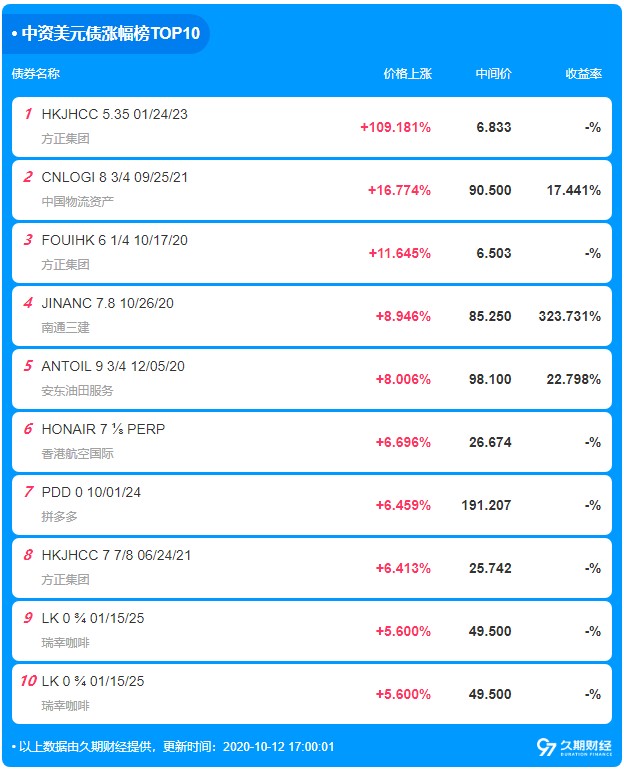Image resolution: width=624 pixels, height=772 pixels.
Task: Click the +109.181% price increase value
Action: (x=395, y=127)
